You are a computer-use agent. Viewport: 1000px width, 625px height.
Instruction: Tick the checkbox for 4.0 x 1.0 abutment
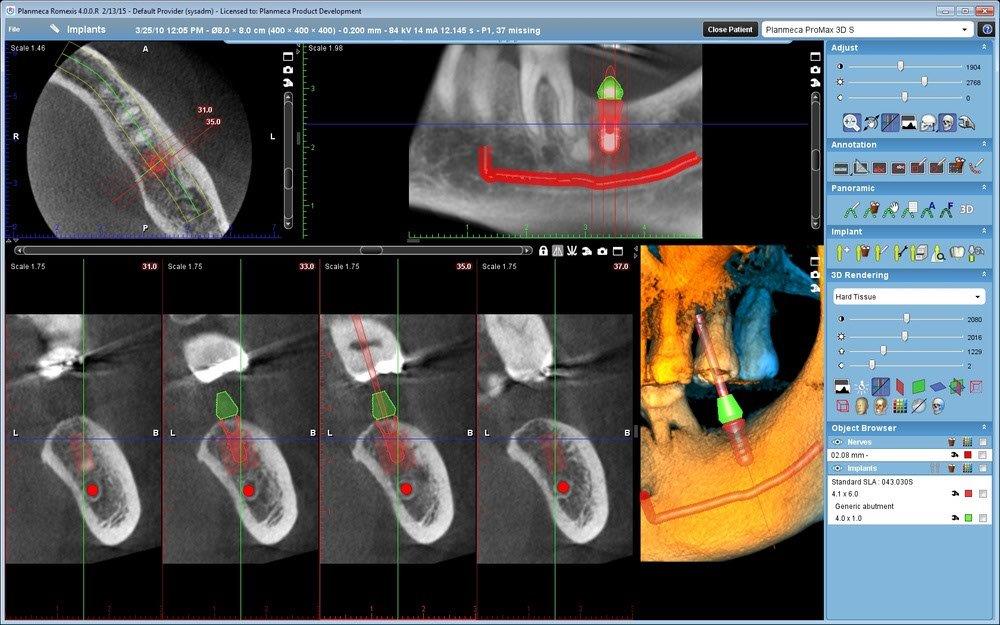click(x=983, y=518)
